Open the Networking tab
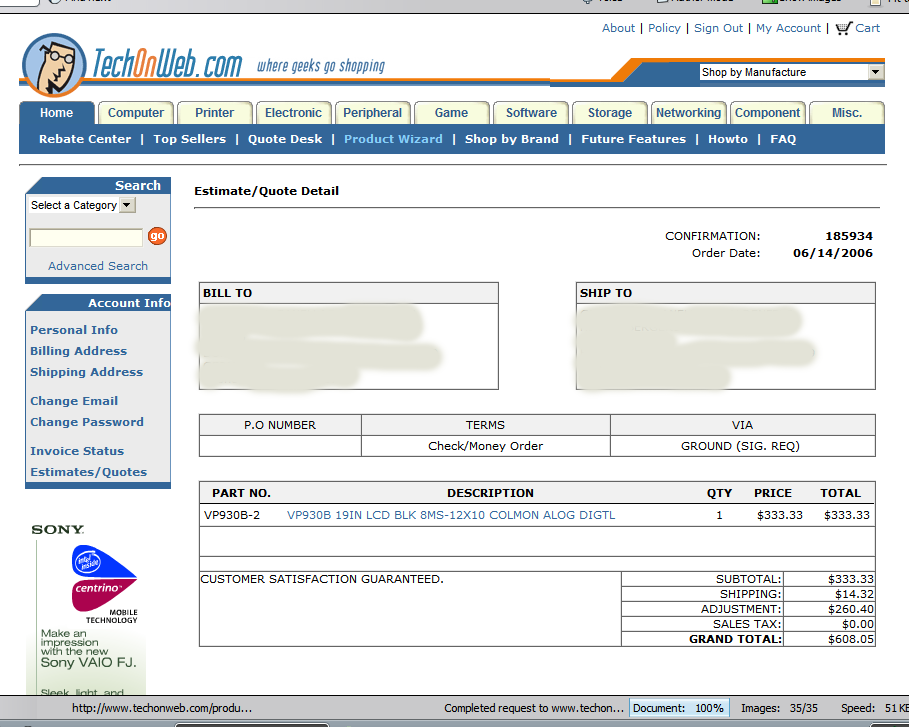The width and height of the screenshot is (909, 727). [x=688, y=113]
